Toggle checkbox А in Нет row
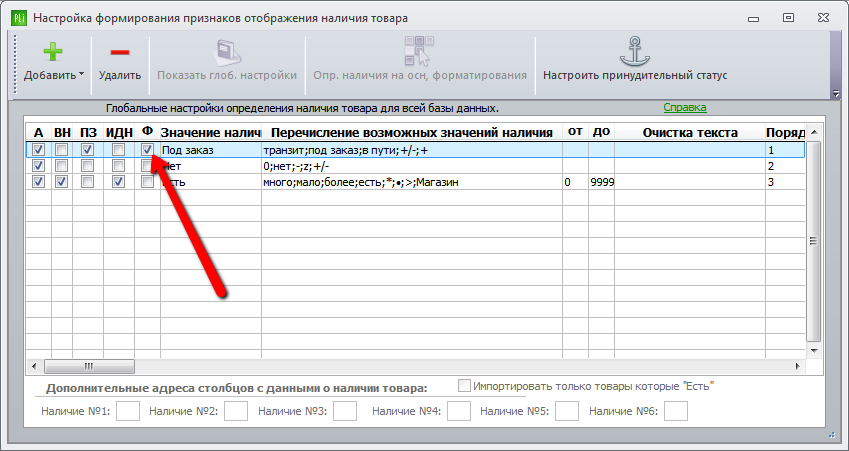The image size is (849, 451). coord(38,166)
